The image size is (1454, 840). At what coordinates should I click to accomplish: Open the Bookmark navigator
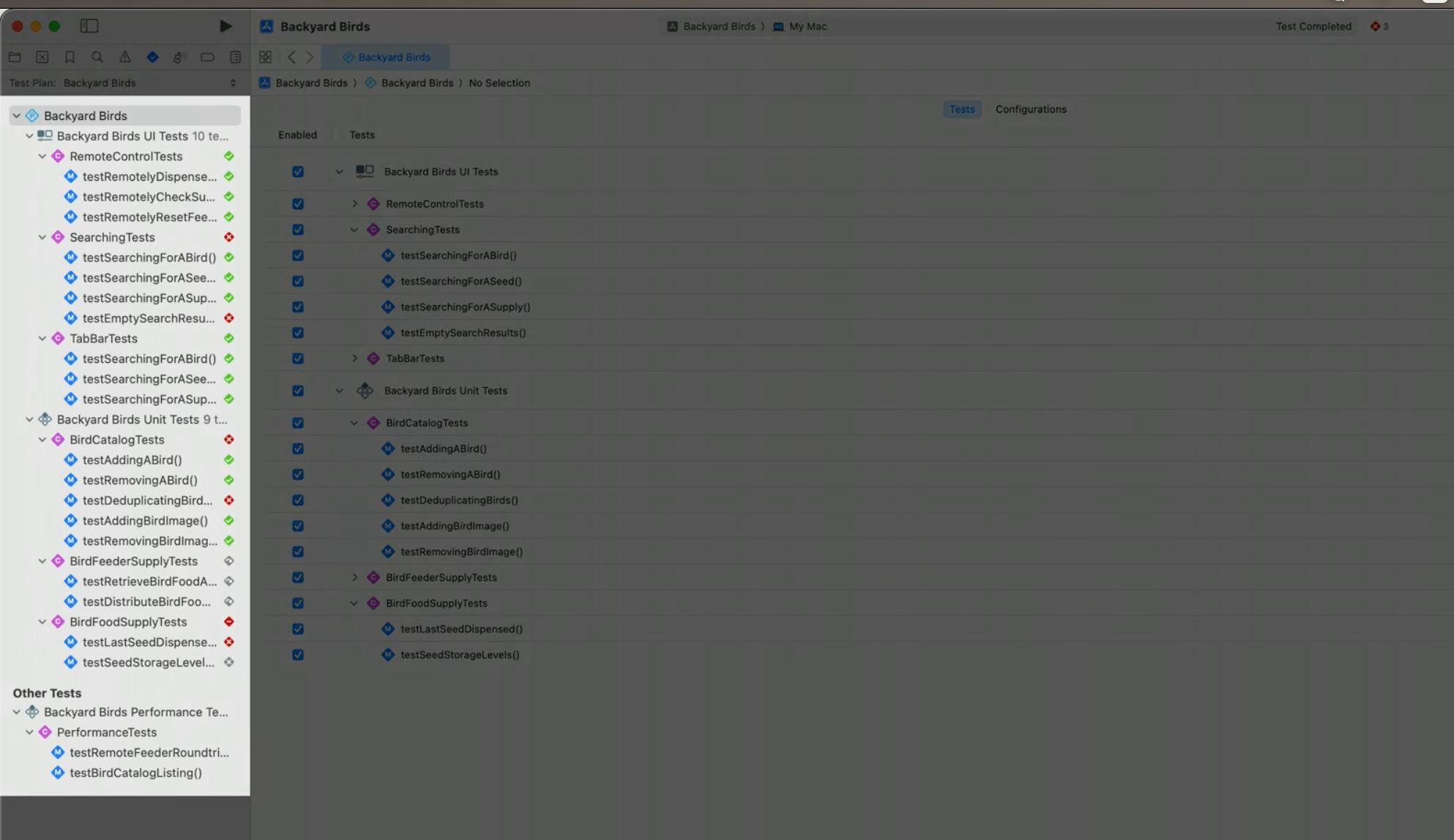[x=70, y=57]
